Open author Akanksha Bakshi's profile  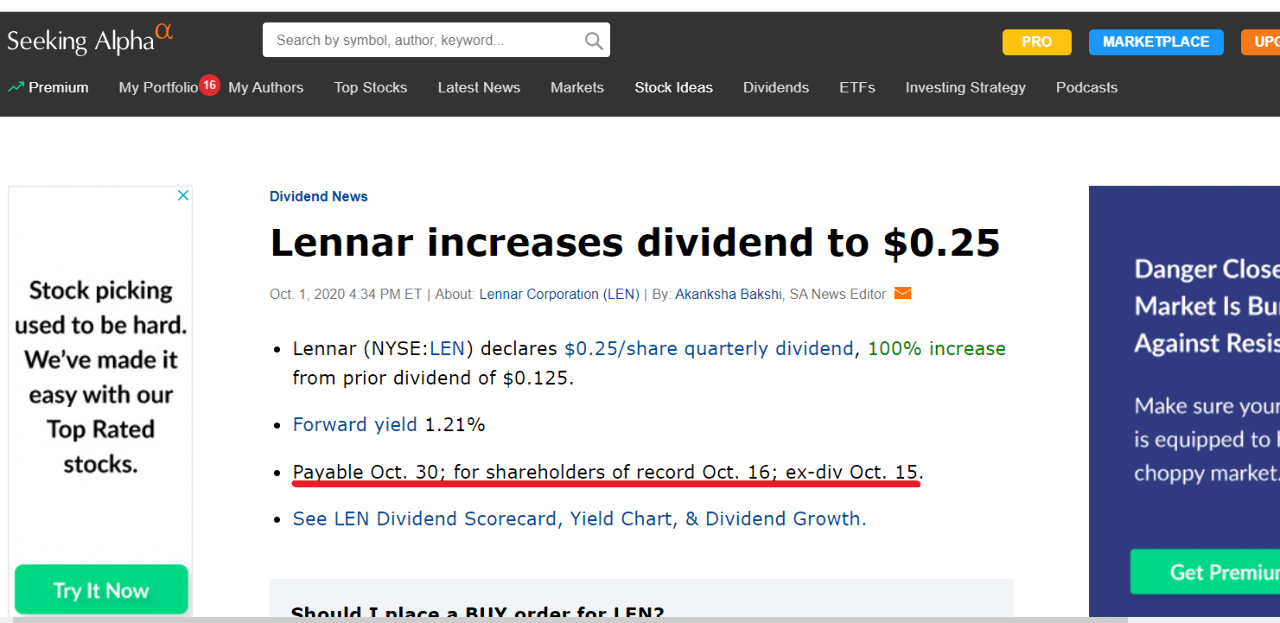tap(728, 294)
